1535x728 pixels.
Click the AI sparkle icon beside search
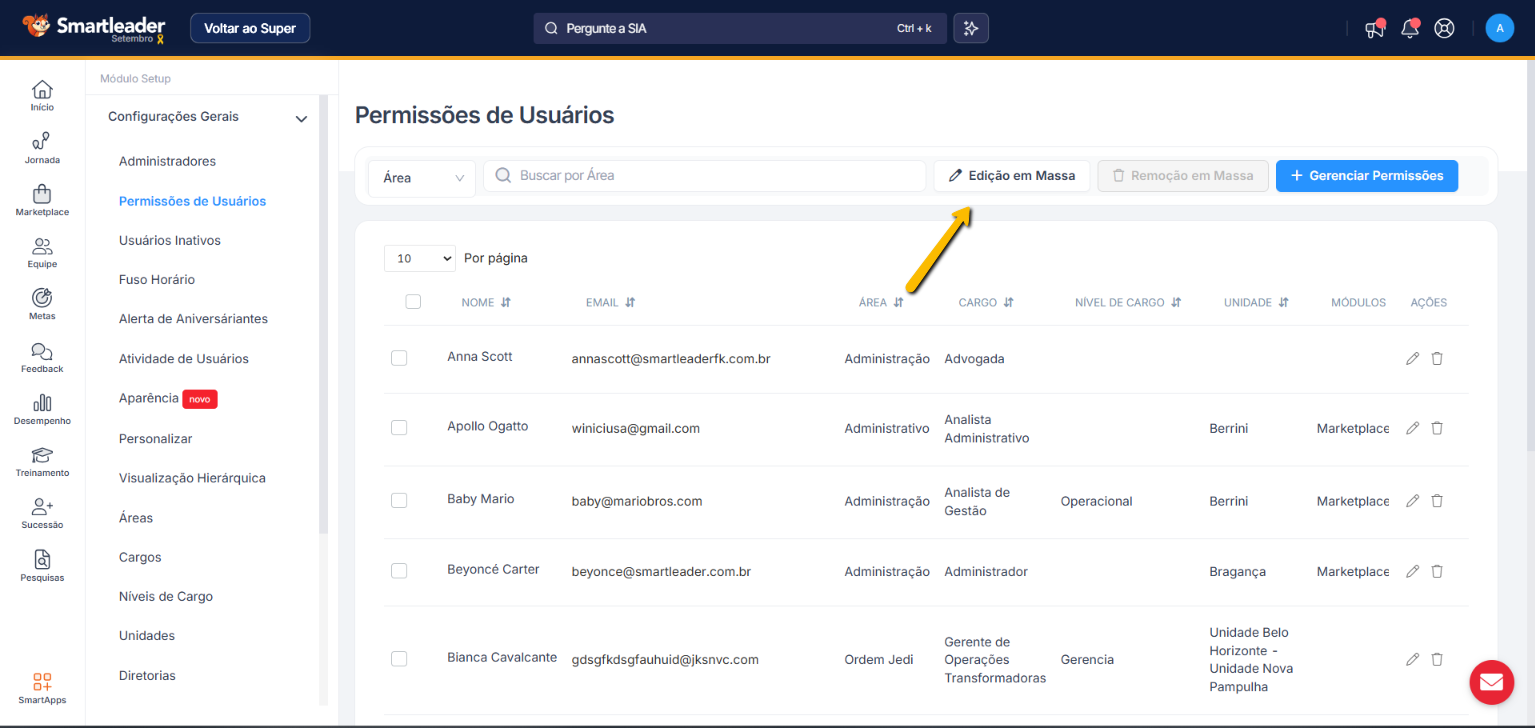970,28
